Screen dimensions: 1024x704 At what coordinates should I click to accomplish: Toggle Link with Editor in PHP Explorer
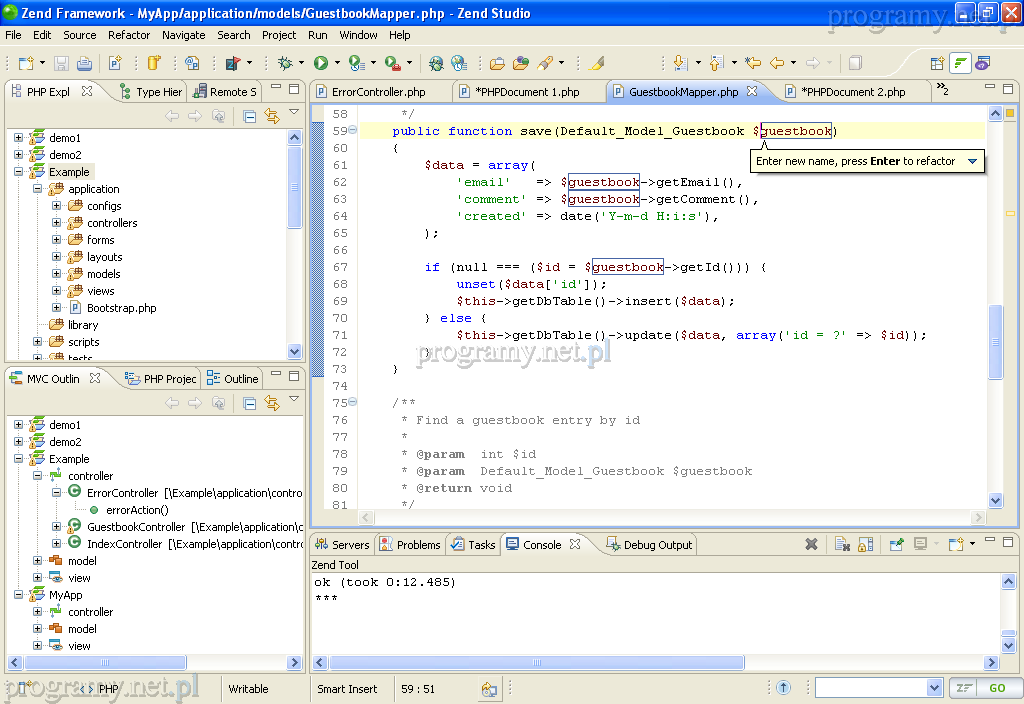[271, 116]
